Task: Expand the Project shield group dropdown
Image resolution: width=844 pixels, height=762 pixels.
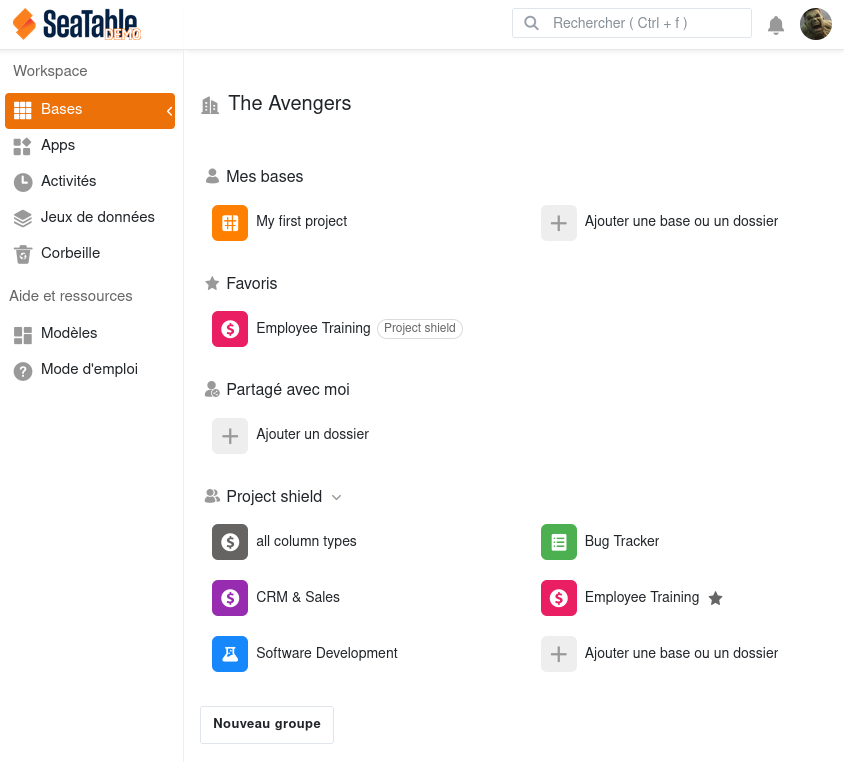Action: point(337,497)
